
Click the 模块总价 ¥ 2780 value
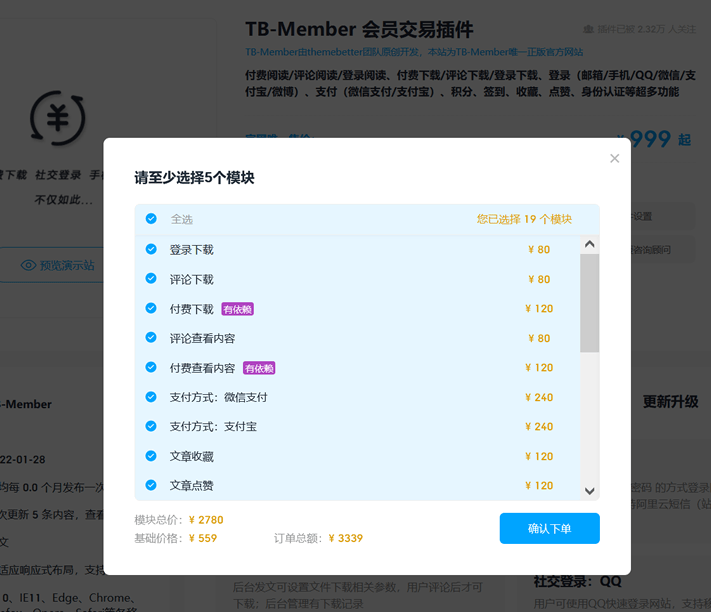point(206,520)
